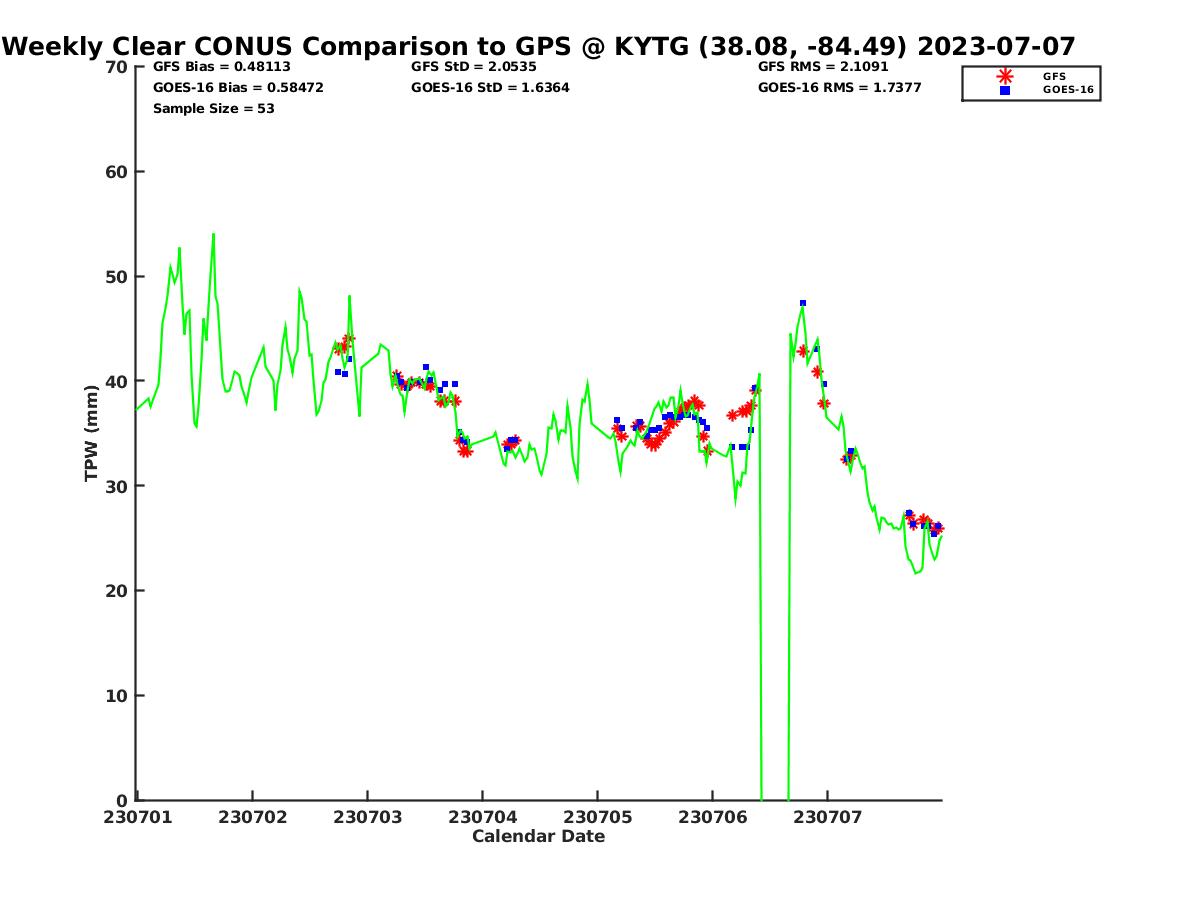Click the GOES-16 legend label
Screen dimensions: 1200x900
click(1069, 90)
